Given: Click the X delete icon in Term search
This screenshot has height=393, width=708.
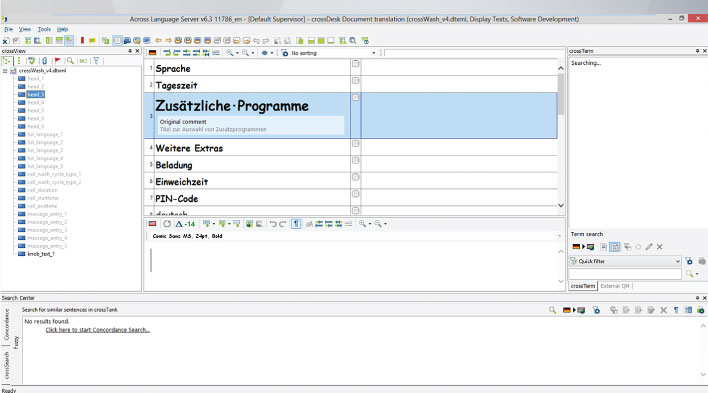Looking at the screenshot, I should (660, 247).
